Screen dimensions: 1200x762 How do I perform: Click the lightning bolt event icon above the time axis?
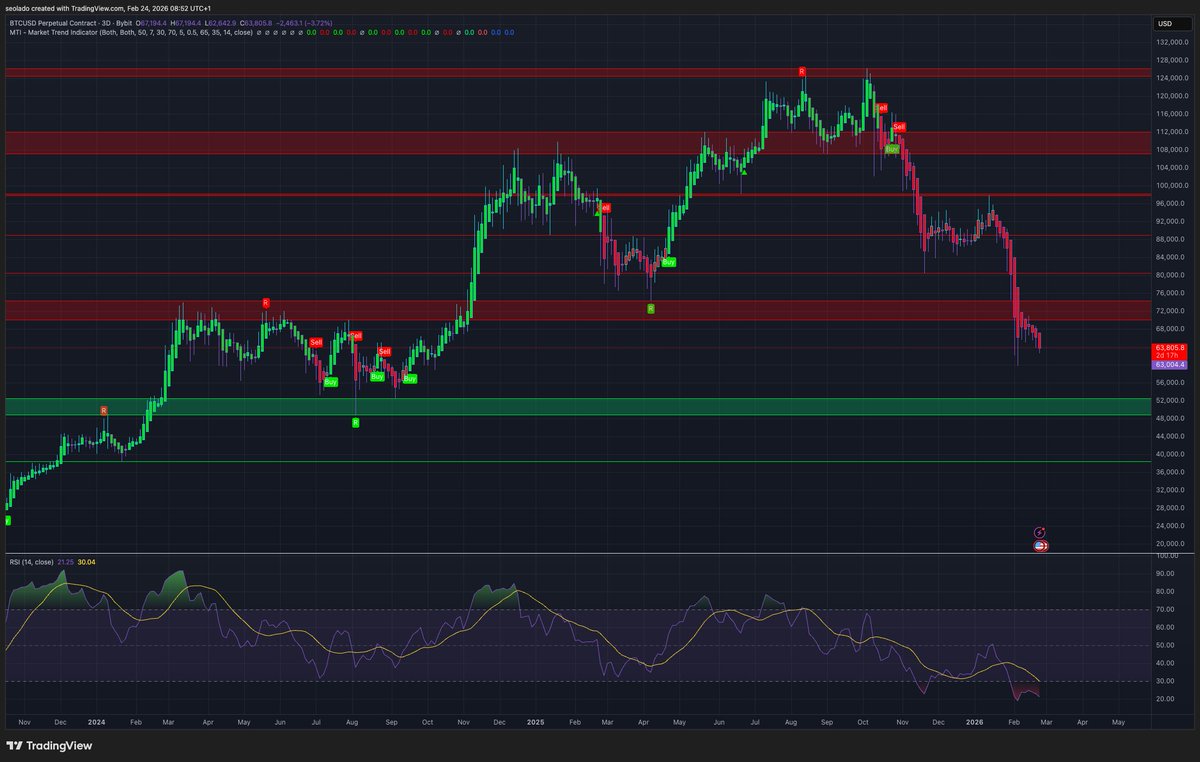coord(1040,532)
